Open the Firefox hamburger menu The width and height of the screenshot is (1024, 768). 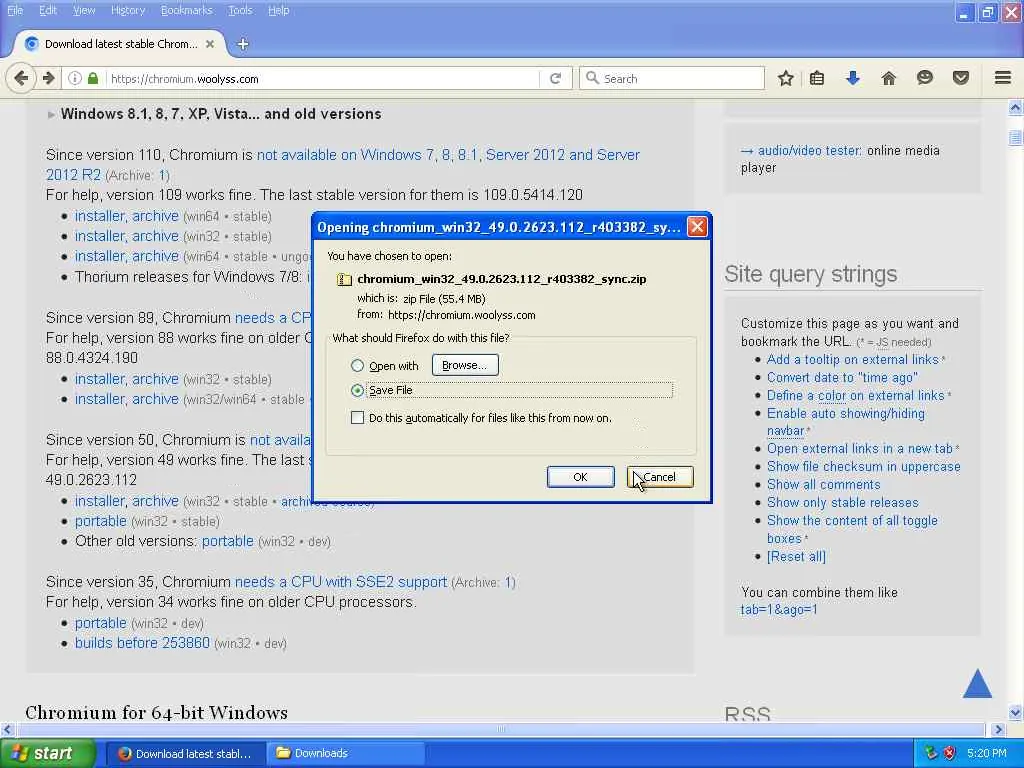(1003, 78)
